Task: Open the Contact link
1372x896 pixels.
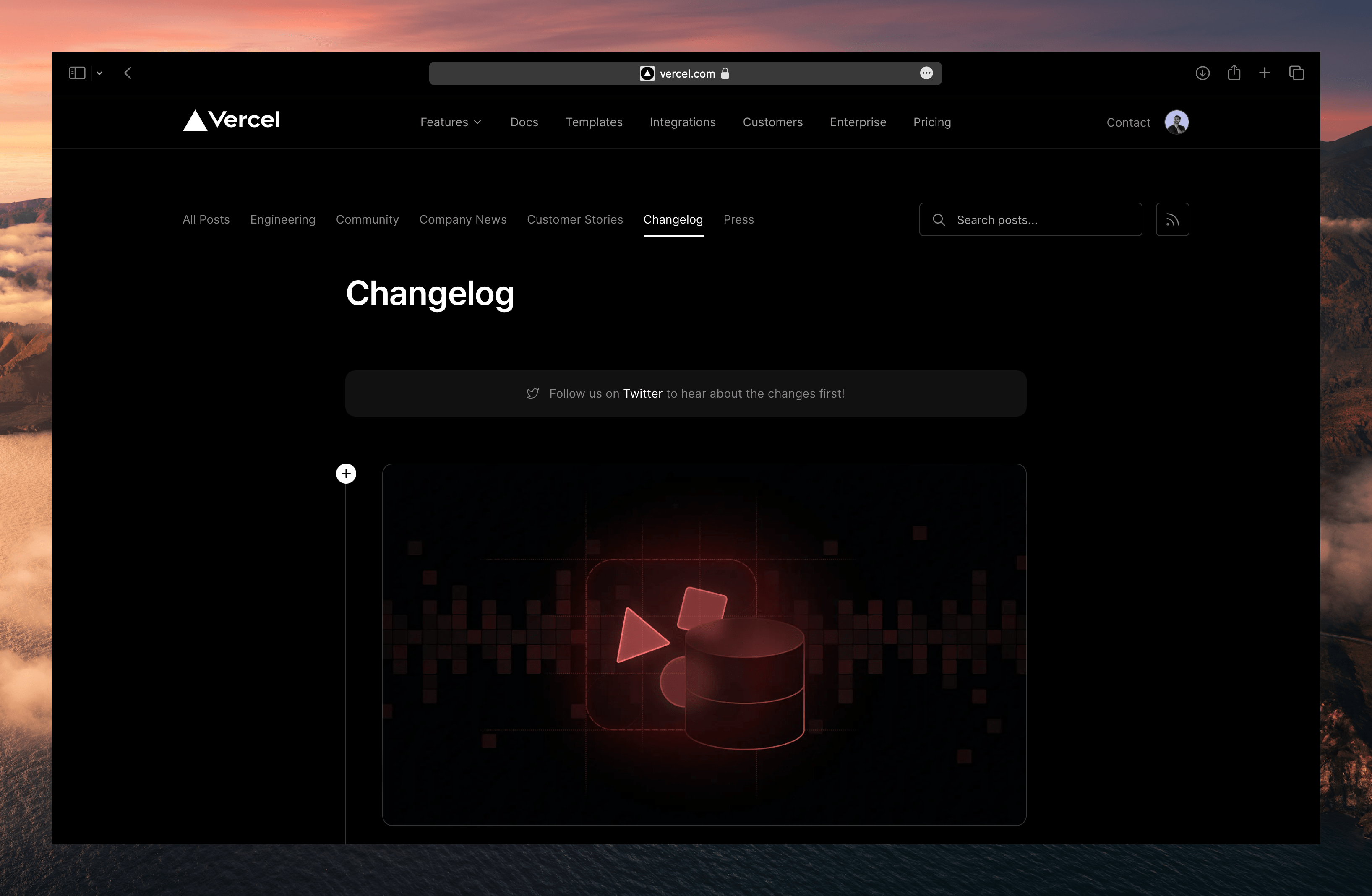Action: coord(1127,122)
